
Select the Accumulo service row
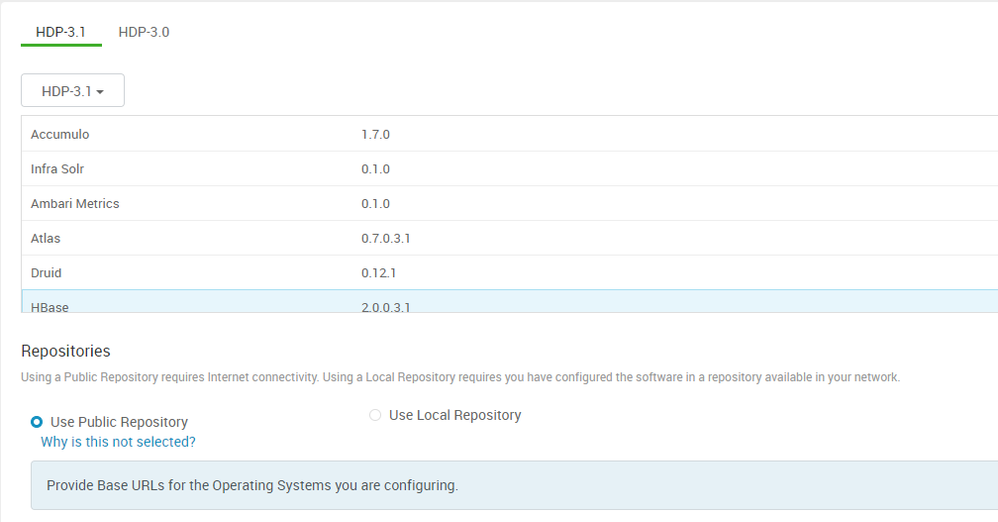click(x=510, y=134)
